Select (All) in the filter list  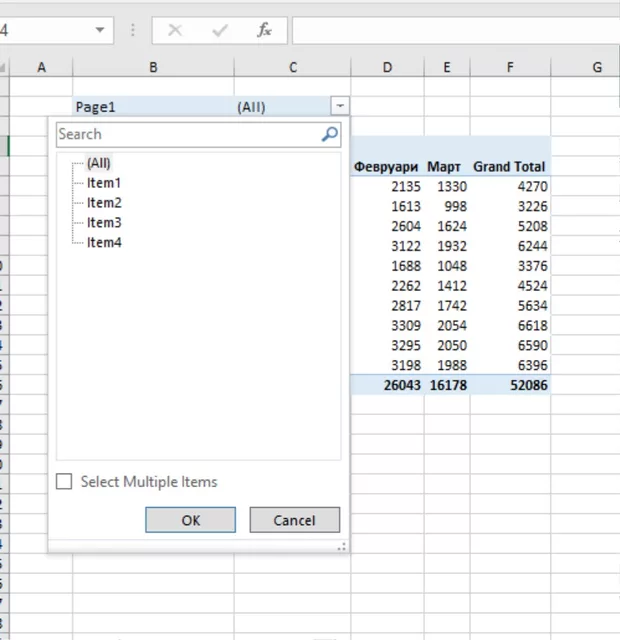[x=98, y=163]
